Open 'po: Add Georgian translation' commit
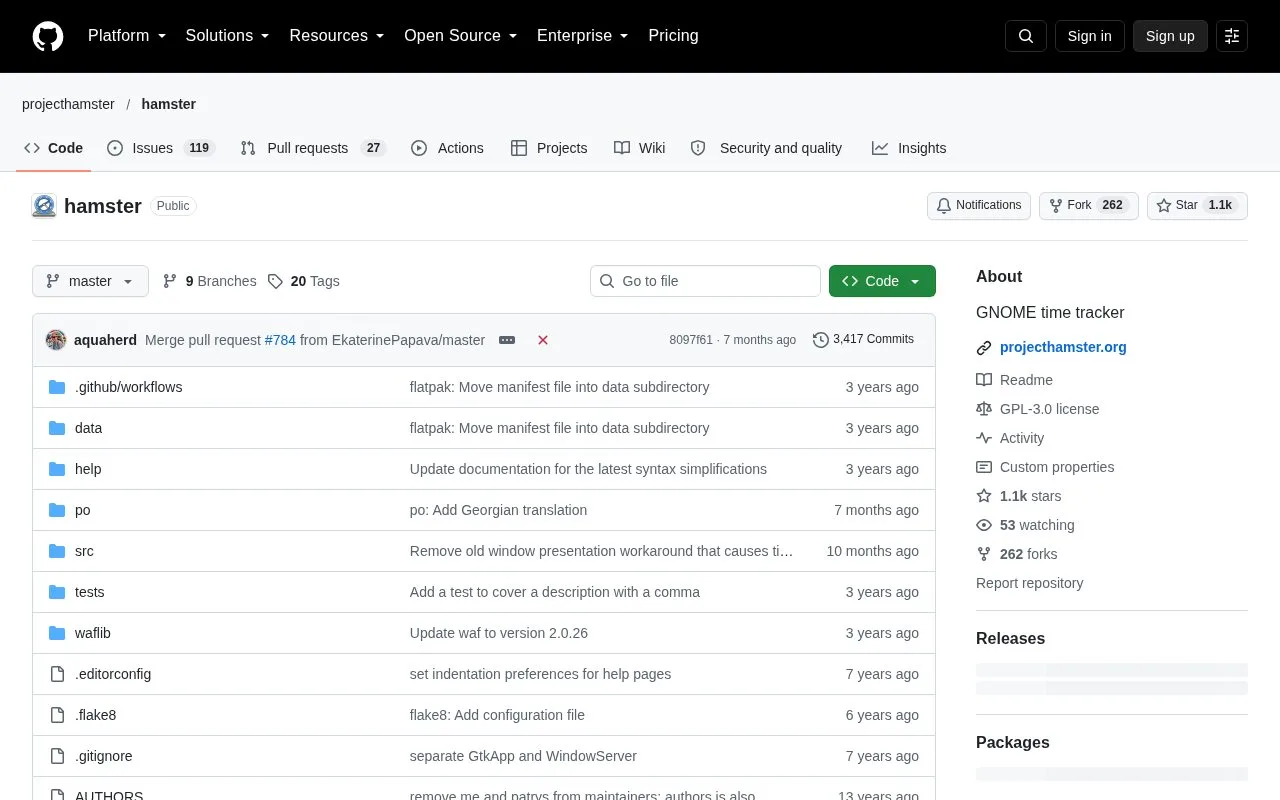This screenshot has height=800, width=1280. click(x=498, y=510)
